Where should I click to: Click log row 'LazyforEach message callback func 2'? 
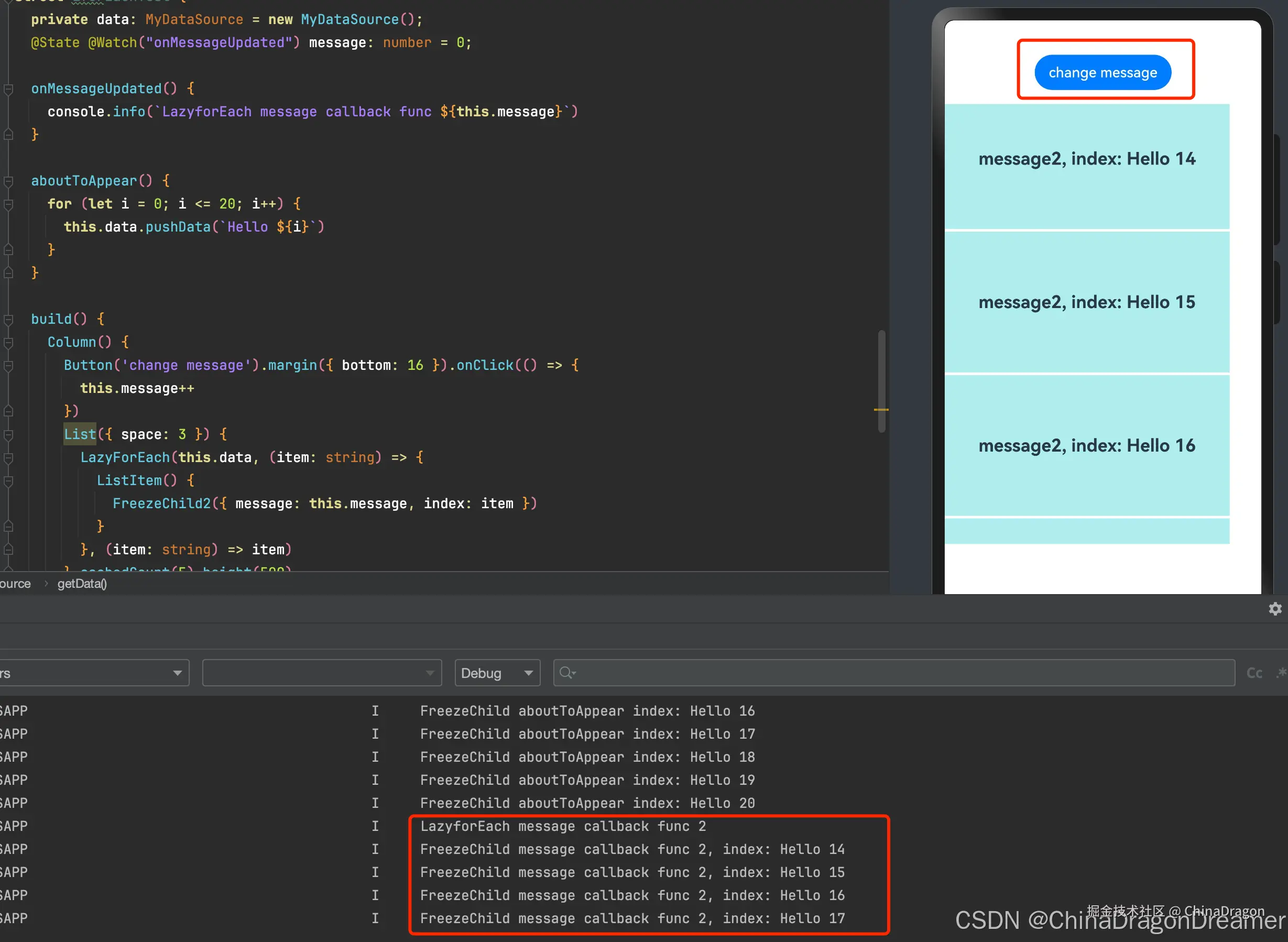(563, 826)
